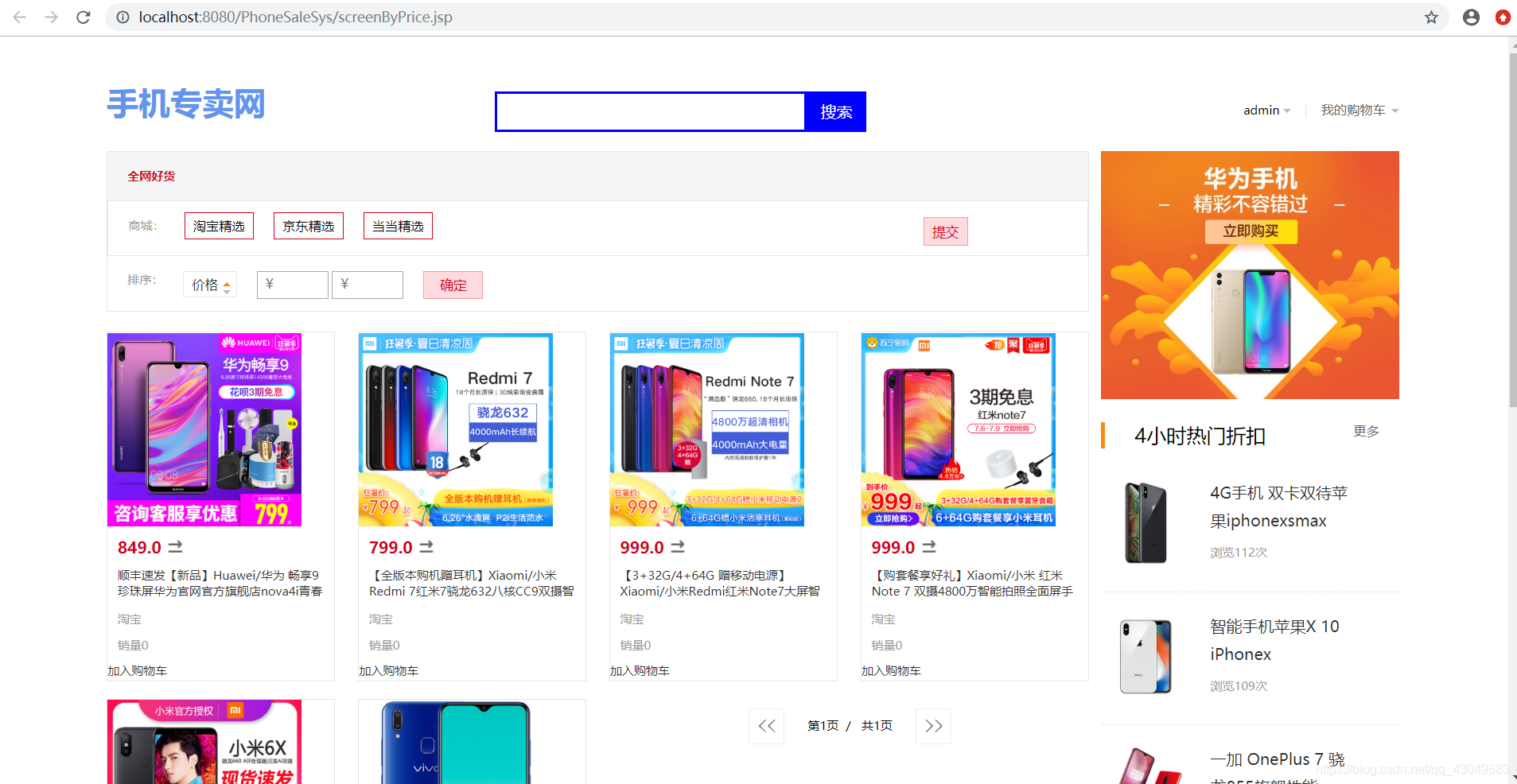Image resolution: width=1517 pixels, height=784 pixels.
Task: Click 浏览112次 view count text
Action: (x=1239, y=553)
